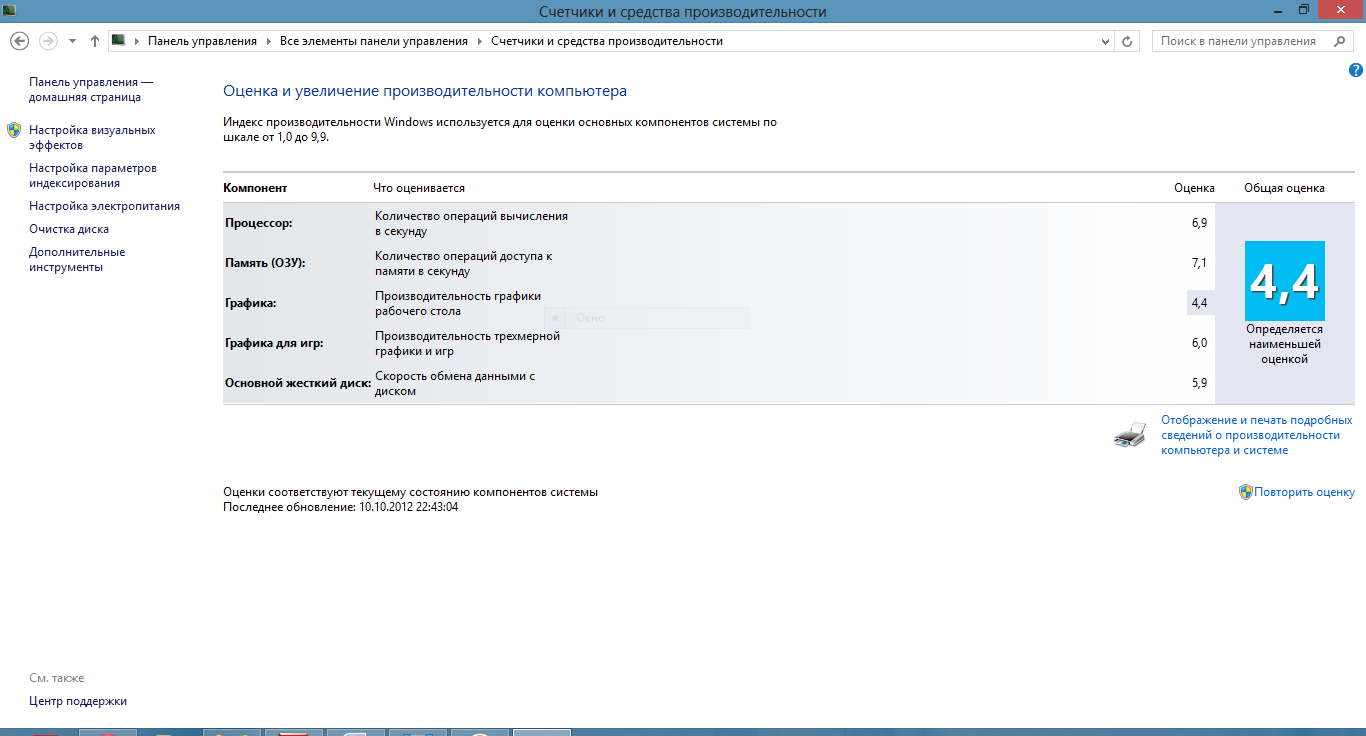Screen dimensions: 1366x736
Task: Click the Что оценивается column header
Action: pyautogui.click(x=419, y=188)
